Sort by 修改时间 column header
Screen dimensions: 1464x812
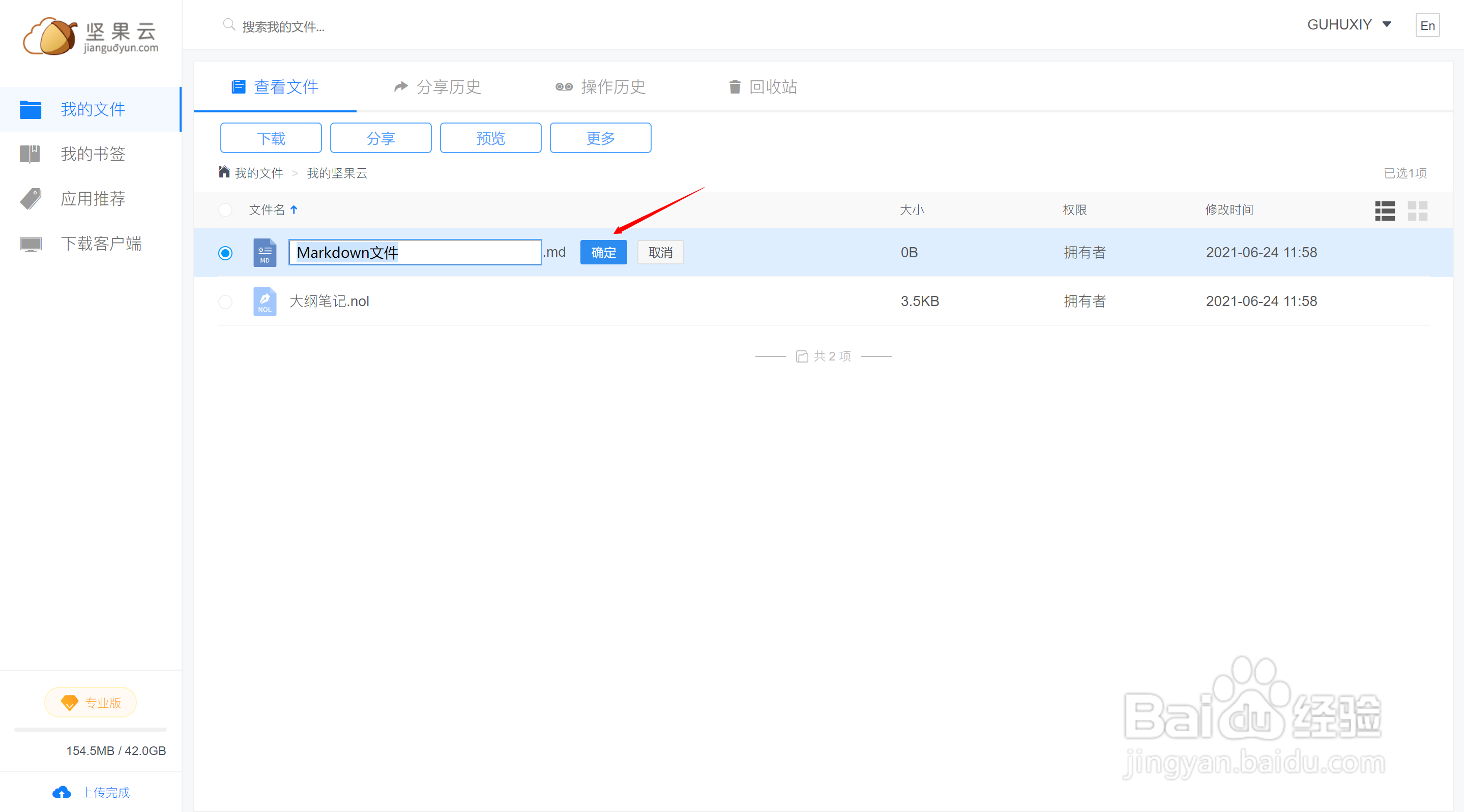point(1229,209)
